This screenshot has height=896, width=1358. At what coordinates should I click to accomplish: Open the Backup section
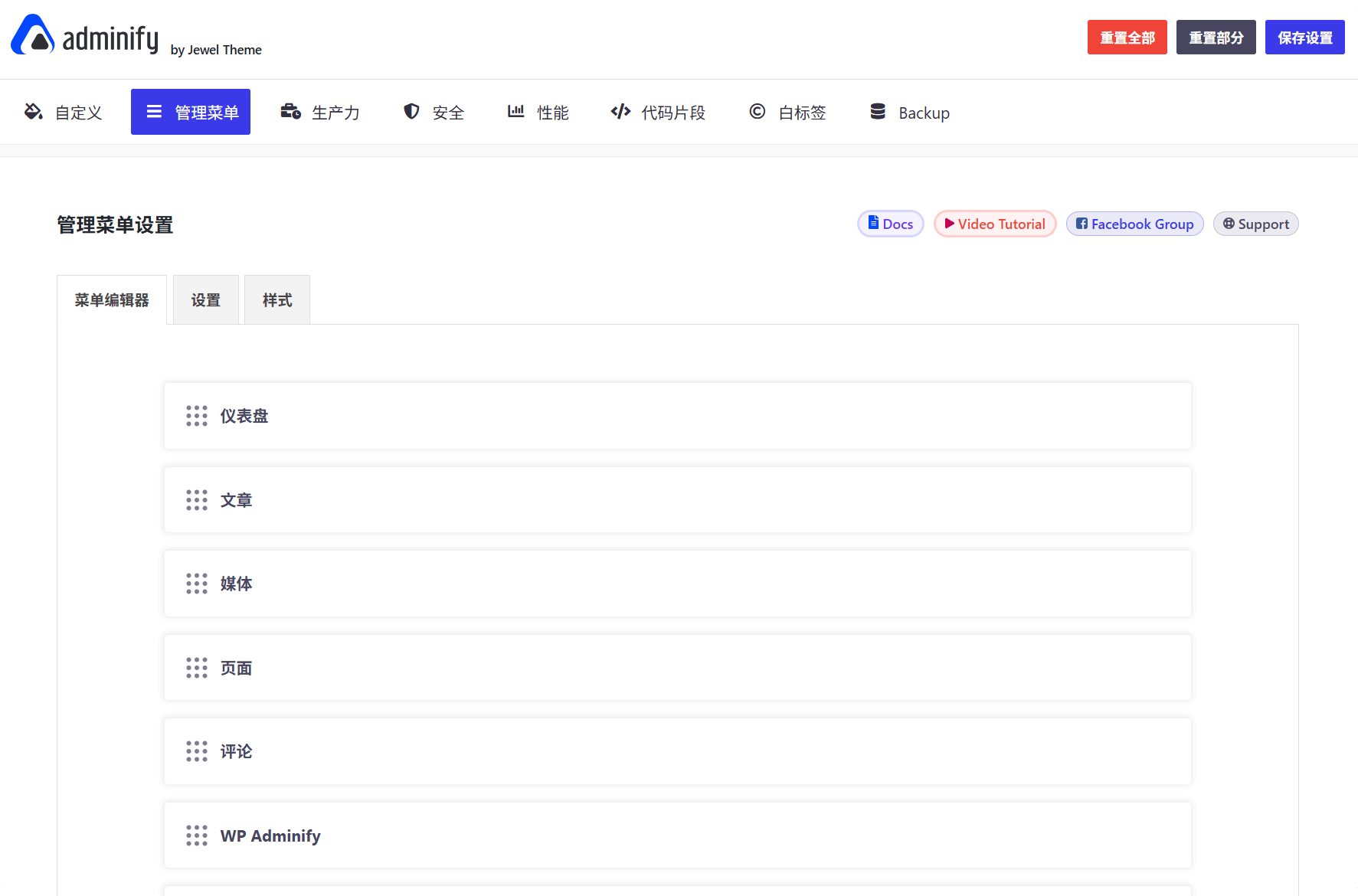click(x=910, y=112)
